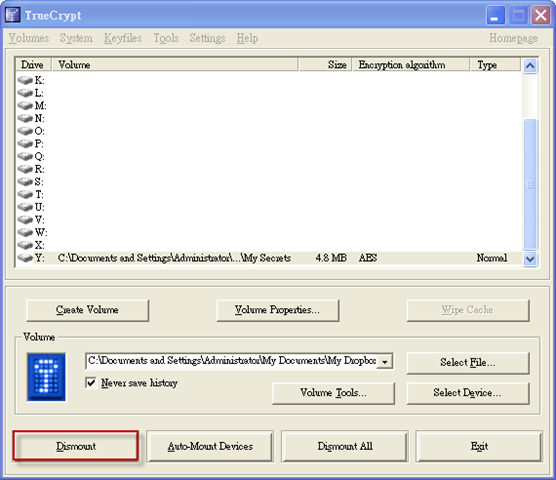Image resolution: width=556 pixels, height=480 pixels.
Task: Select mounted Y: drive icon
Action: [25, 258]
